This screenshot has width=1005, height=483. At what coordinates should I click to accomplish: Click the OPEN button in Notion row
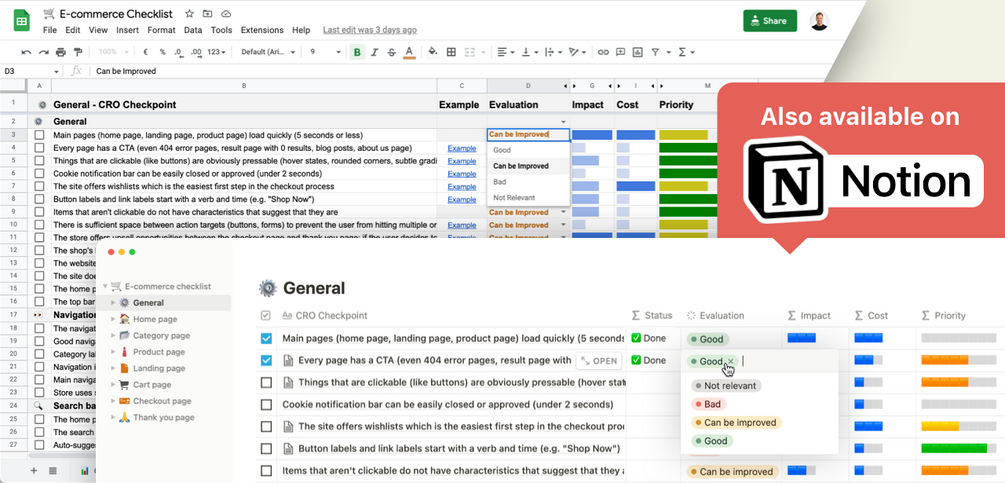pyautogui.click(x=599, y=361)
